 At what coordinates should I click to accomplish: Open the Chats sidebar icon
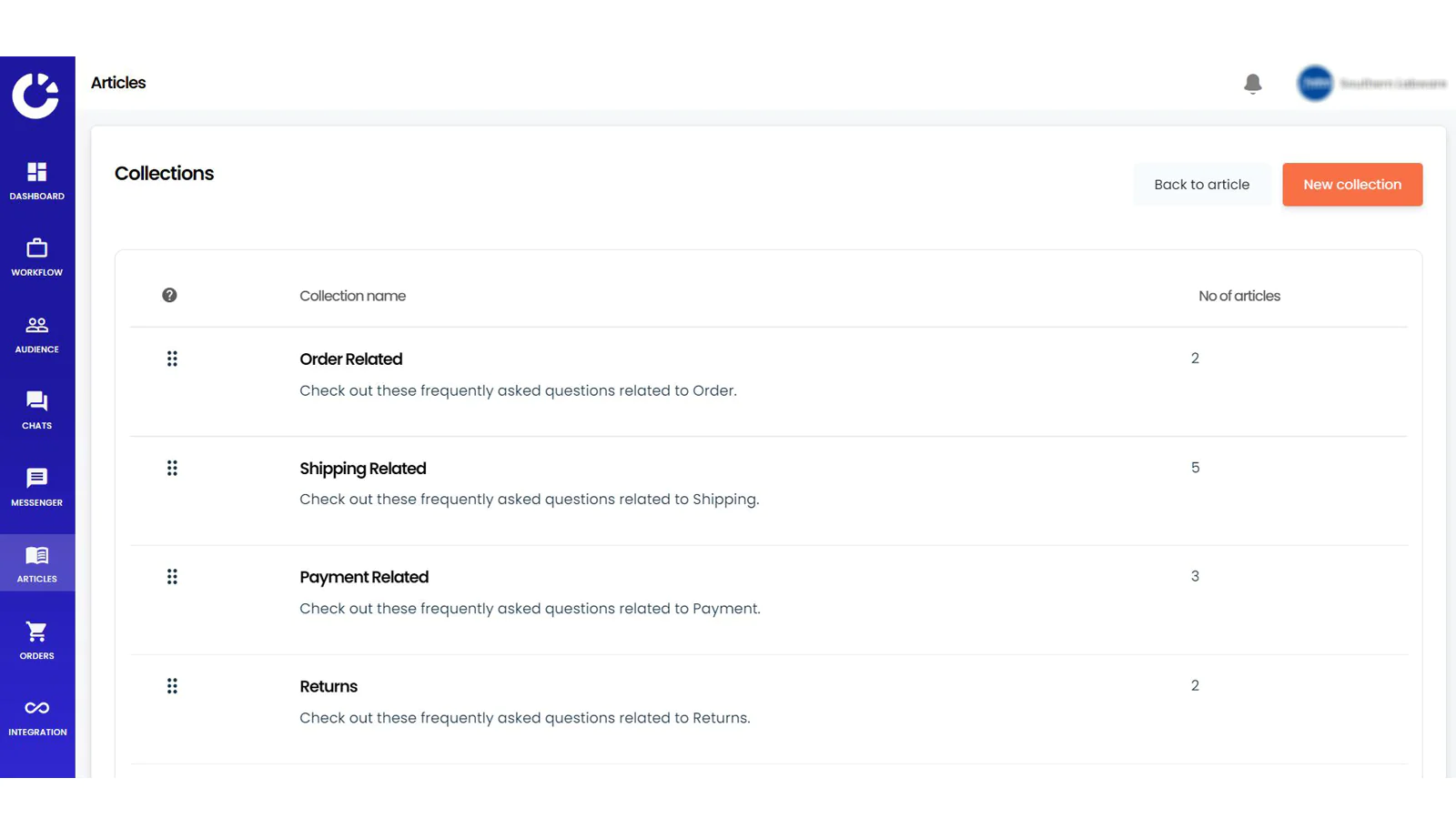click(36, 400)
